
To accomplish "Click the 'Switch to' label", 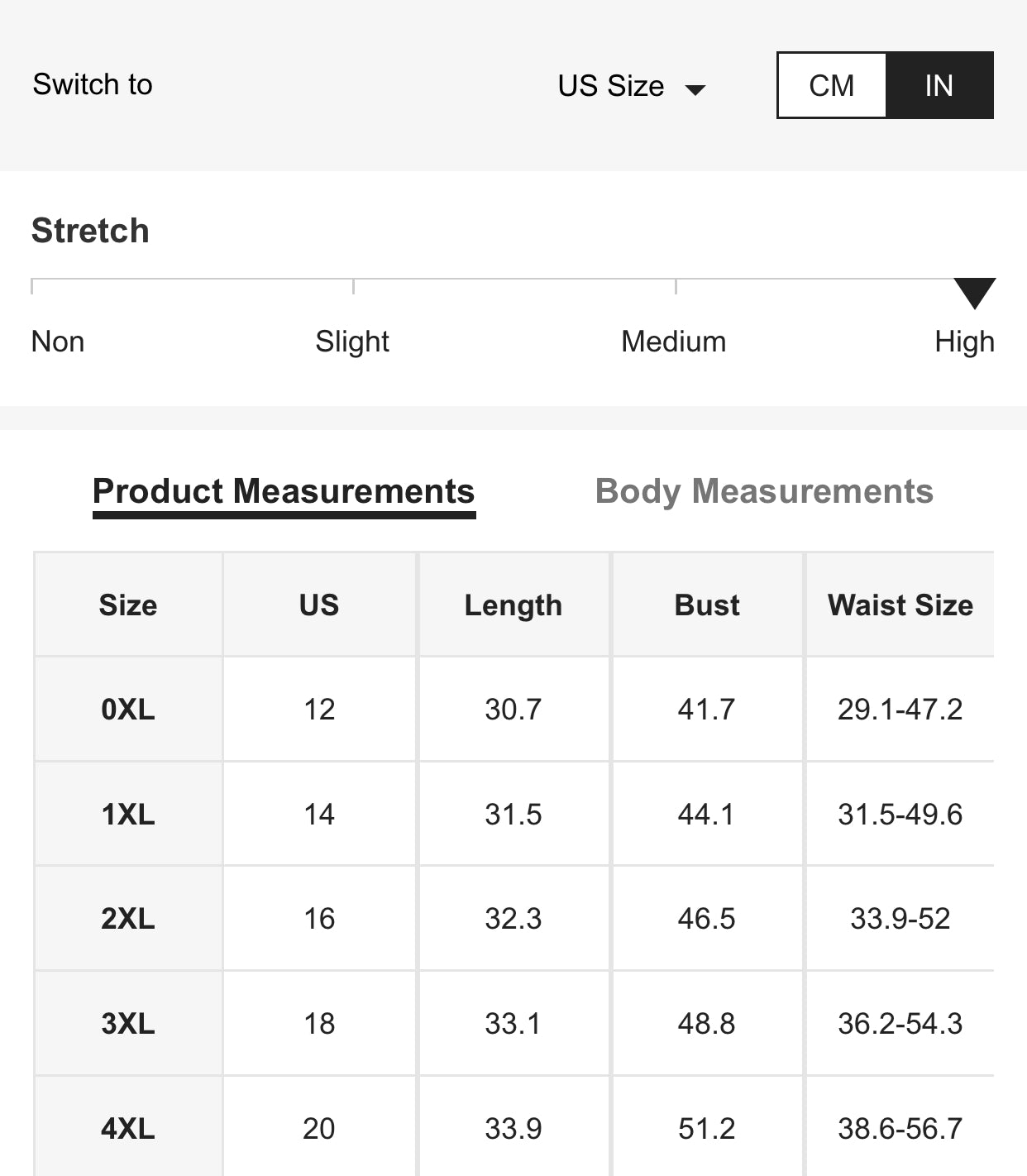I will (x=92, y=84).
